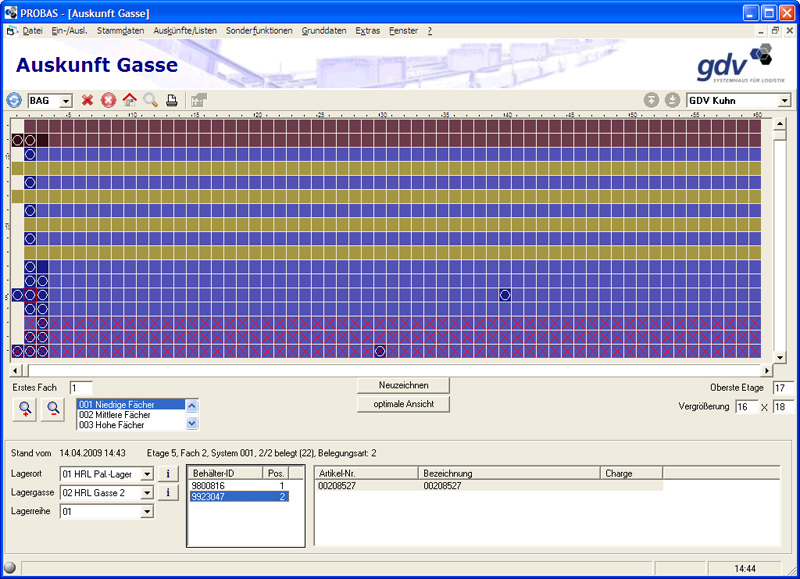Select 002 Mittlere Fächer list item
This screenshot has width=800, height=579.
point(131,415)
